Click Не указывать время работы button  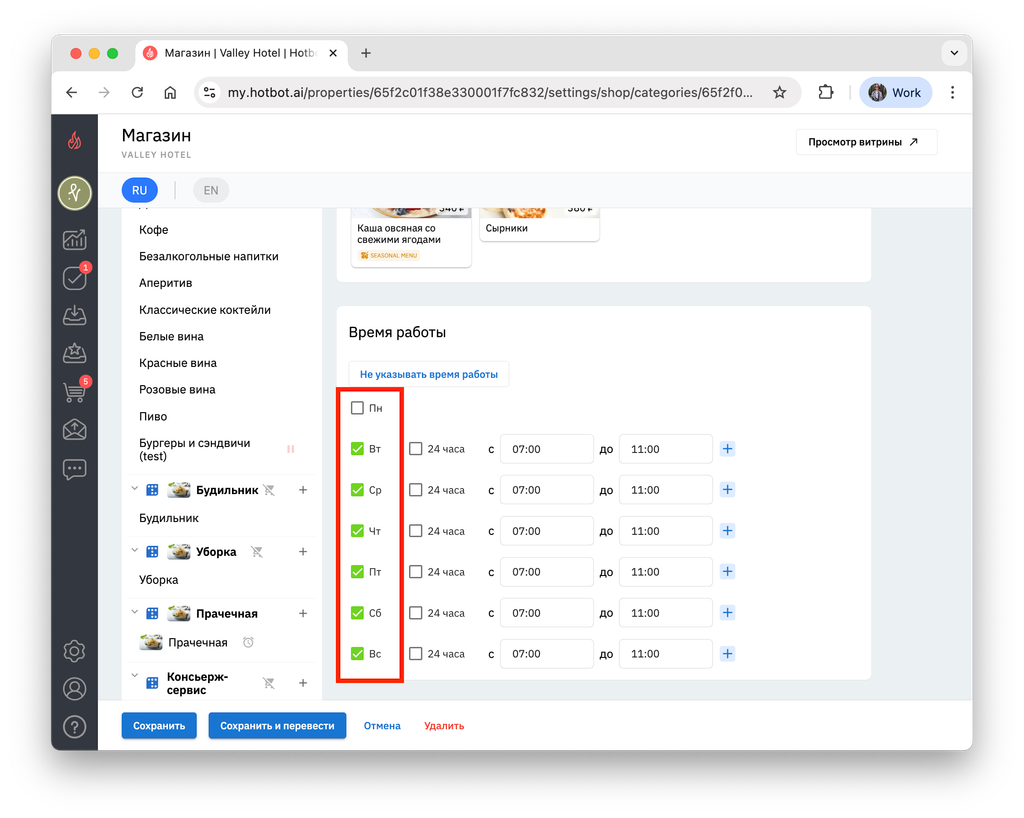click(429, 374)
